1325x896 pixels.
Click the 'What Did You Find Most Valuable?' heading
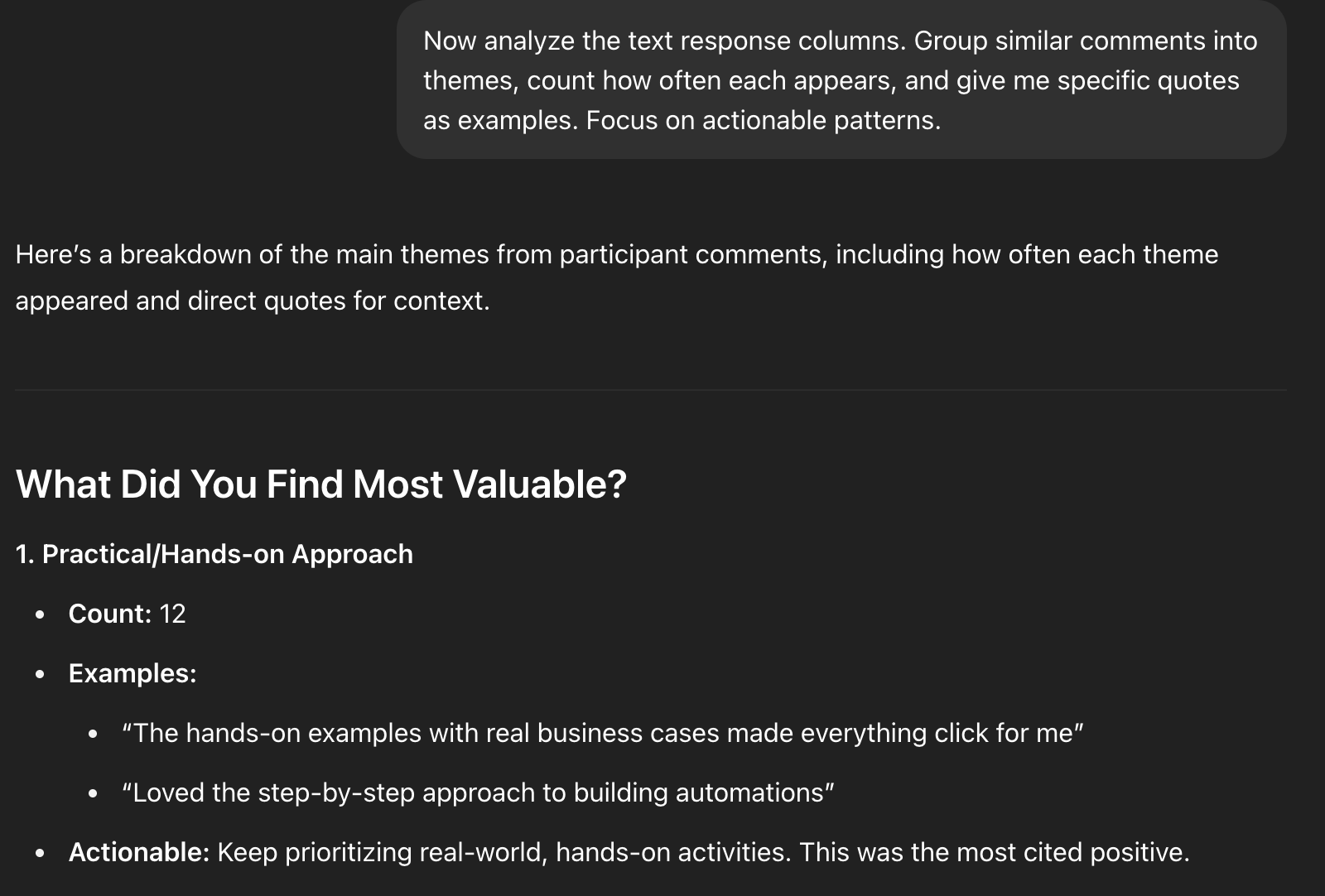[321, 484]
